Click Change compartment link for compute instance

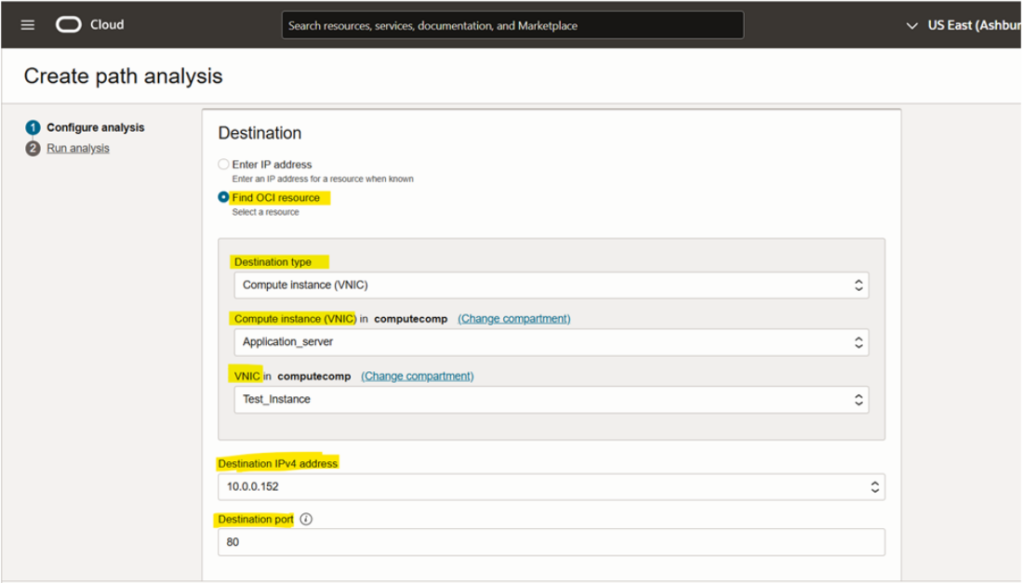(514, 319)
